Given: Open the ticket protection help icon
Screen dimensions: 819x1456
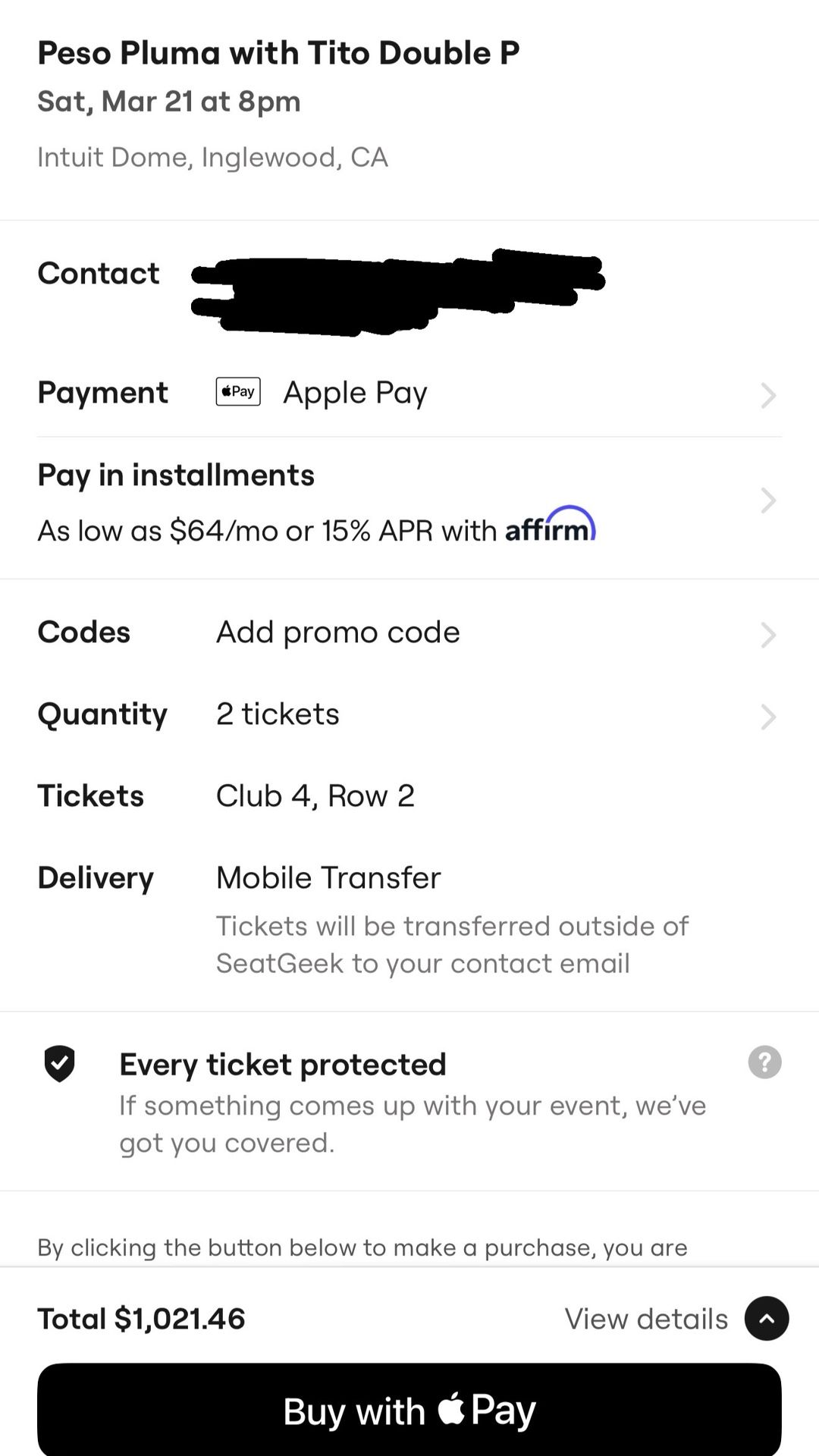Looking at the screenshot, I should point(764,1062).
